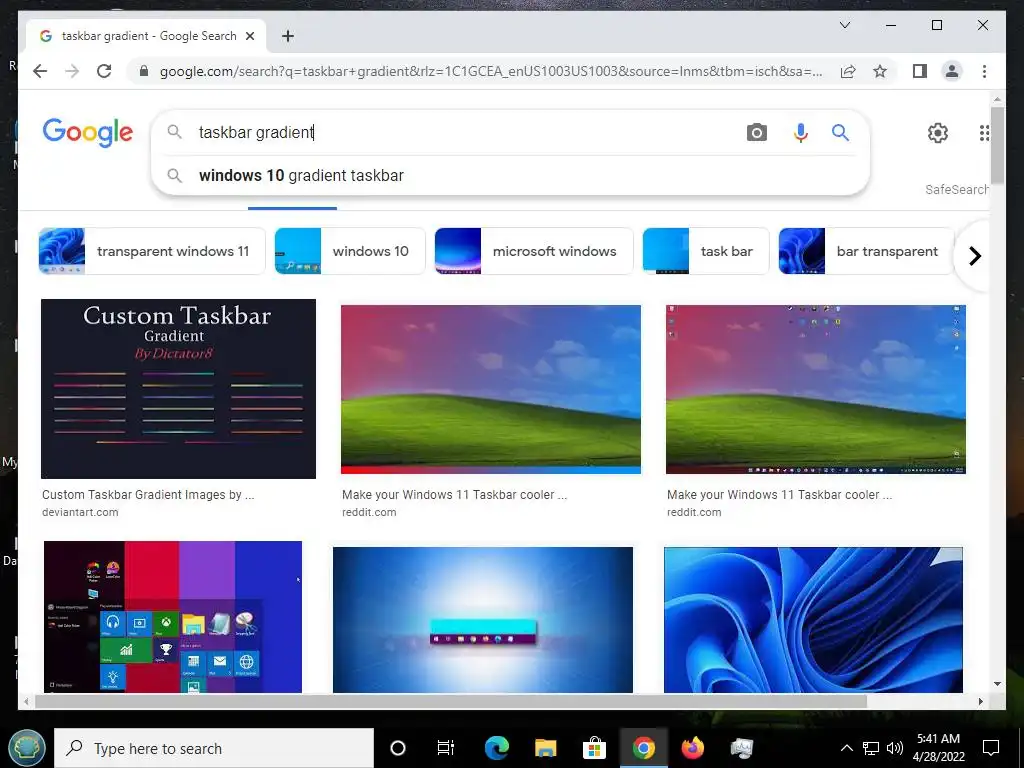Image resolution: width=1024 pixels, height=768 pixels.
Task: Visit the deviantart.com source link
Action: (x=80, y=512)
